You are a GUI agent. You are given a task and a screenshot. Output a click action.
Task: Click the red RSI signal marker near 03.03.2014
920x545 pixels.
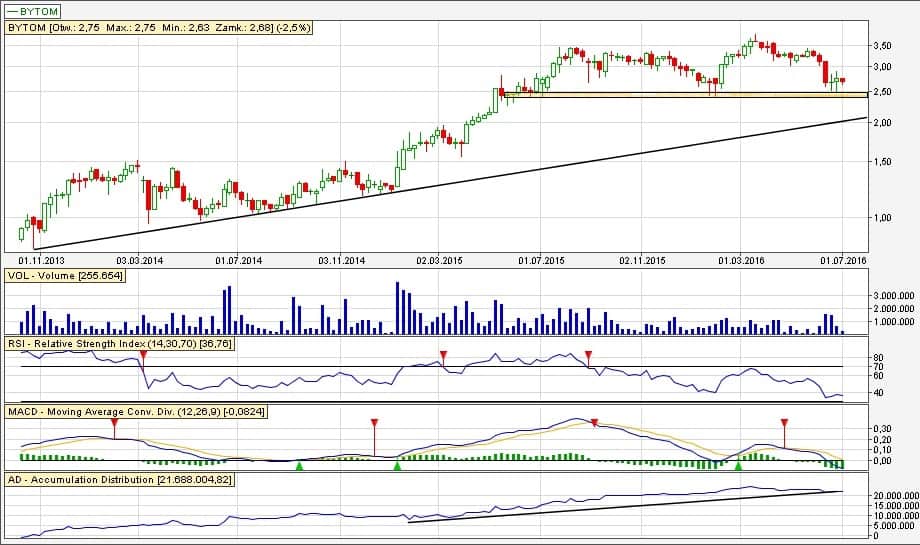click(144, 355)
